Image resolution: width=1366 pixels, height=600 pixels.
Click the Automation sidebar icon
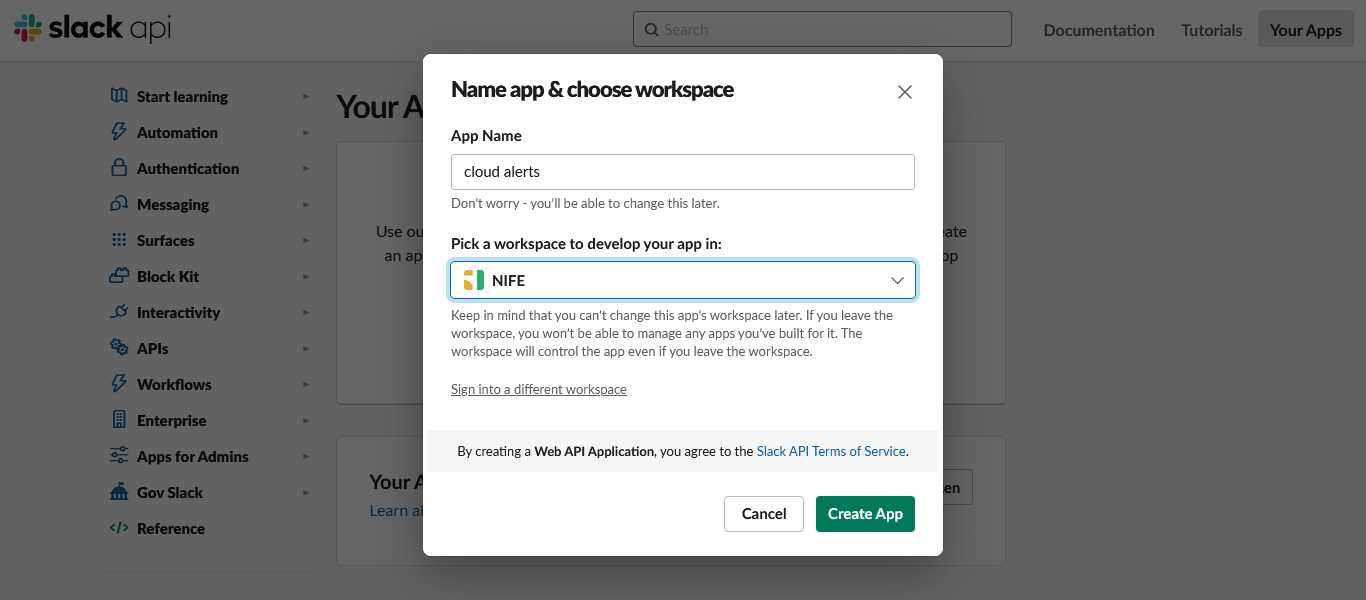(119, 132)
